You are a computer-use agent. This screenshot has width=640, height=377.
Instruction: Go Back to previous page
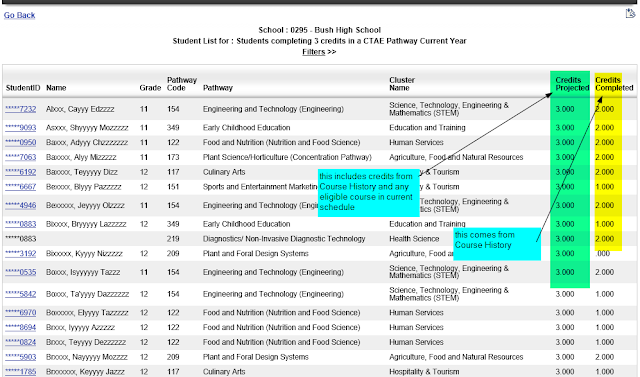(20, 15)
